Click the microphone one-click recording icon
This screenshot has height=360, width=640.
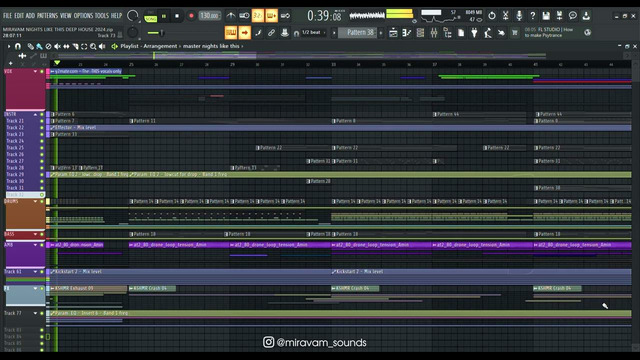(519, 16)
